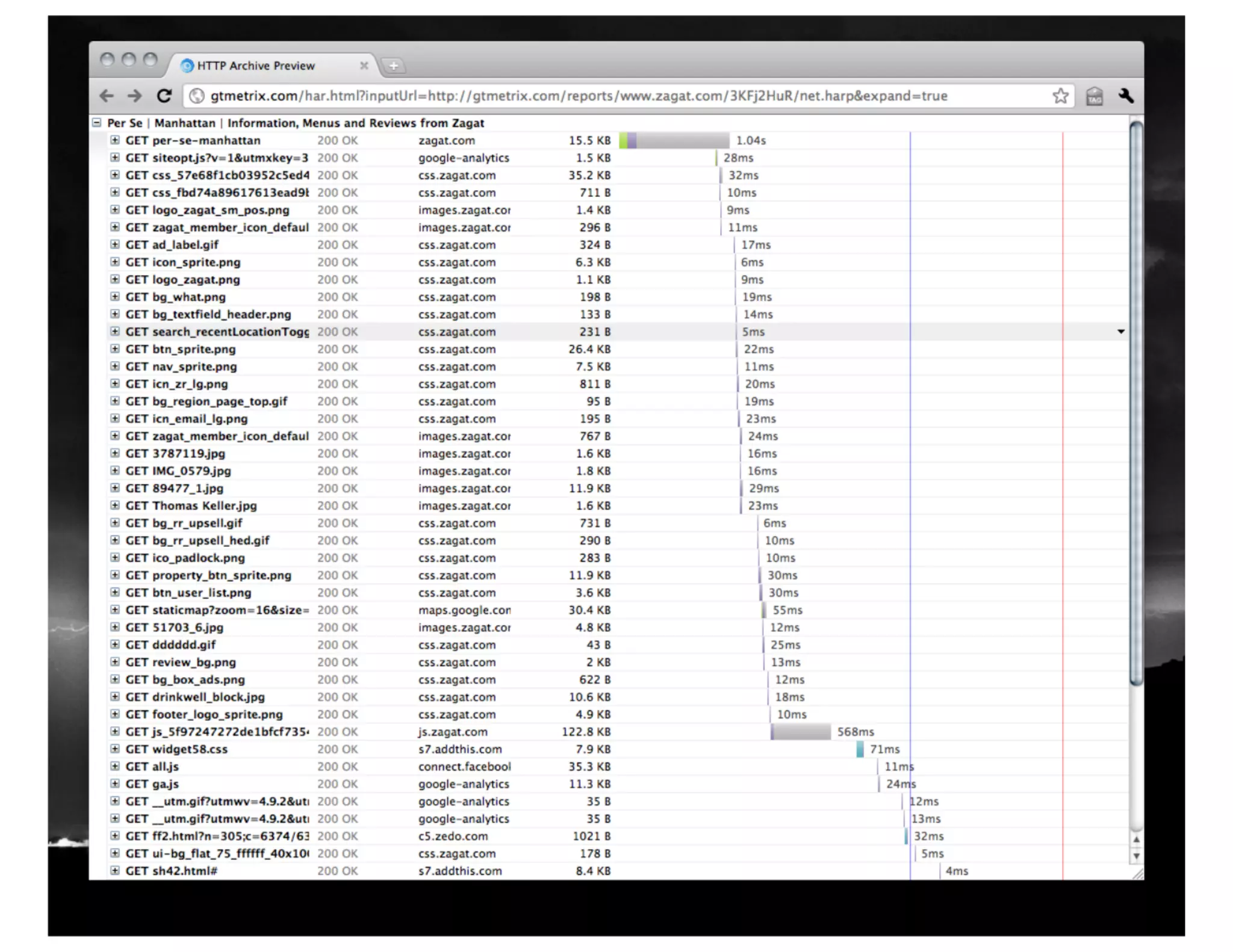Bookmark page with star icon
This screenshot has height=952, width=1233.
pyautogui.click(x=1060, y=96)
